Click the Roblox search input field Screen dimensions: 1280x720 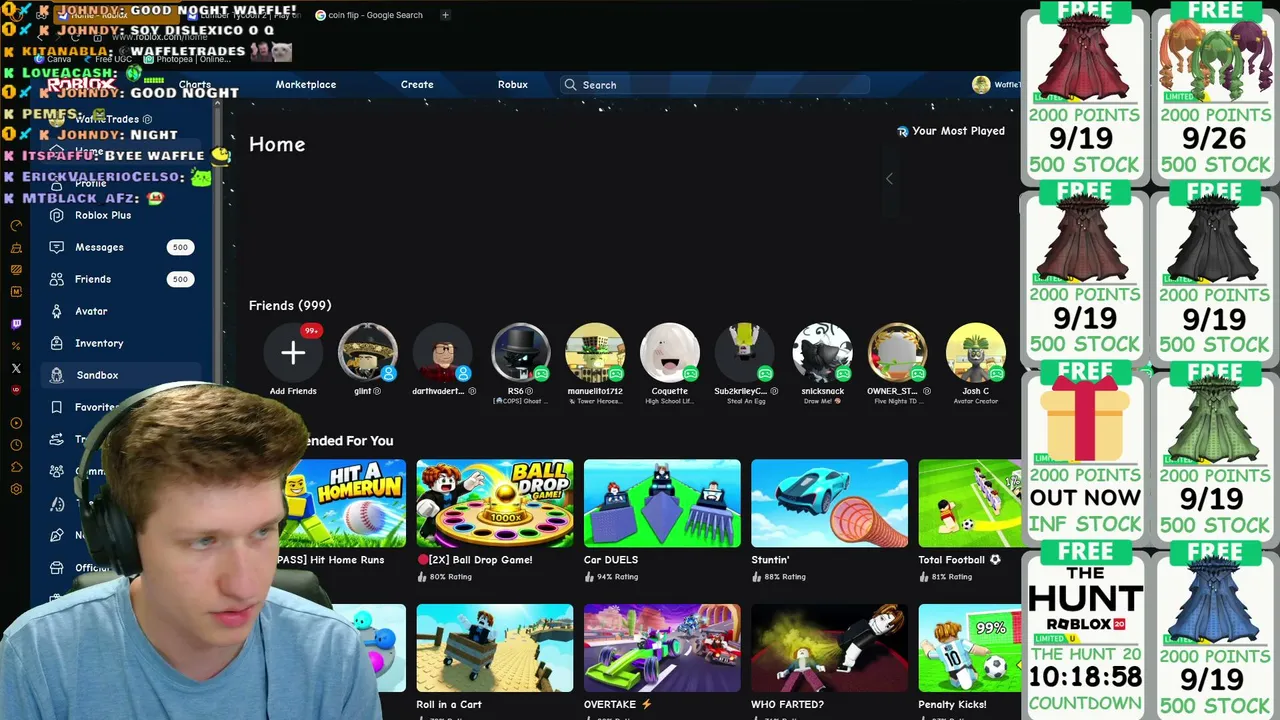714,85
